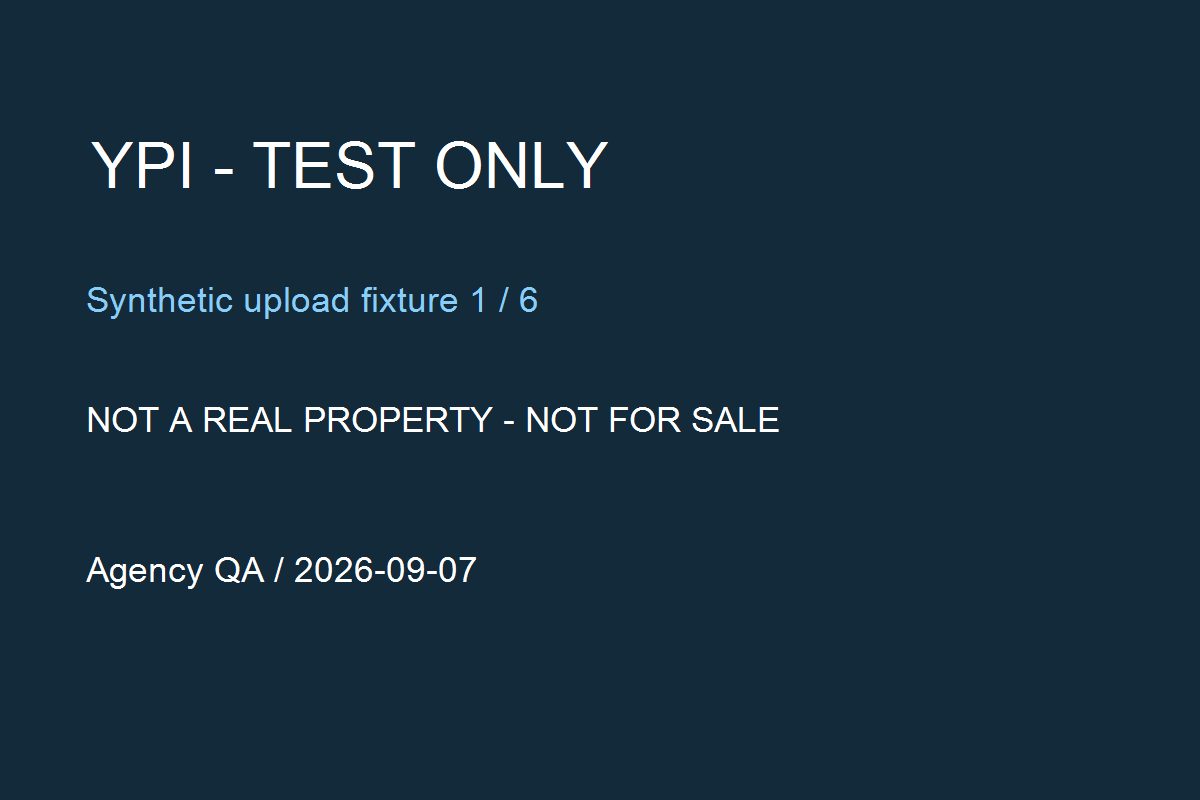Click the word ONLY in the heading
Screen dimensions: 1200x800
click(521, 165)
